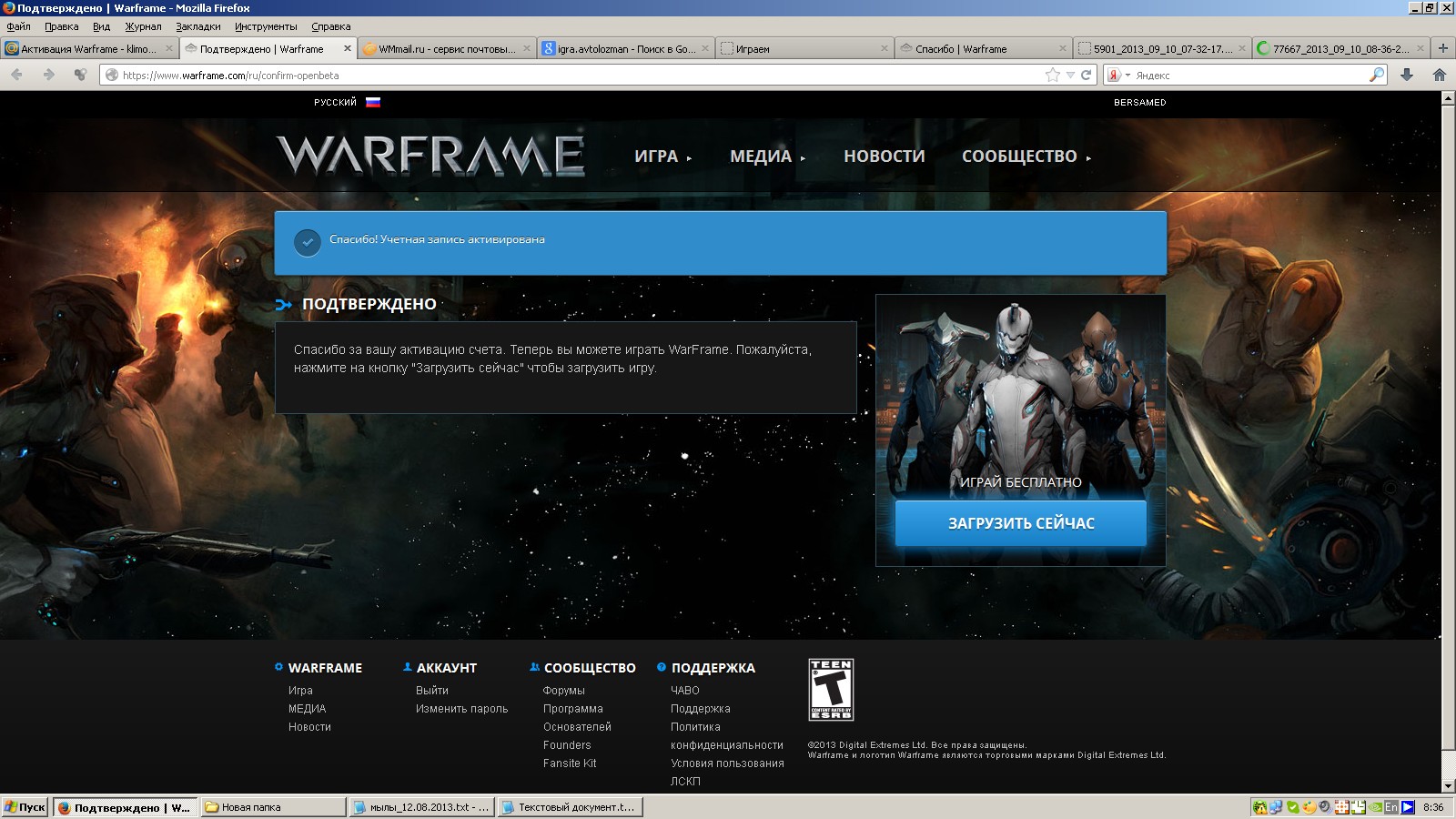Click the reload page icon in the address bar
Viewport: 1456px width, 819px height.
coord(1086,75)
